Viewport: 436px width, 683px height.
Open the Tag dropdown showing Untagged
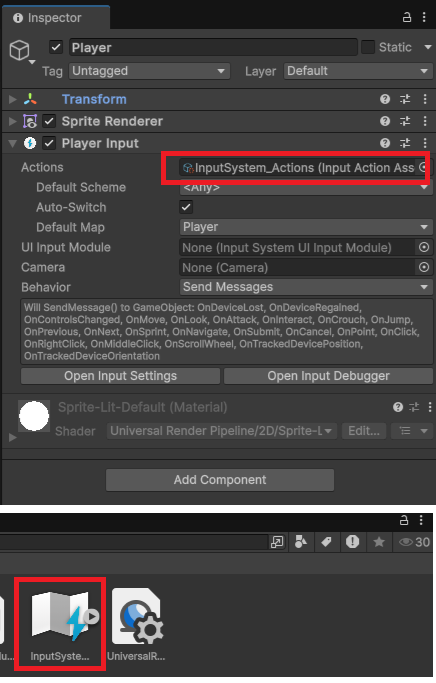point(149,71)
